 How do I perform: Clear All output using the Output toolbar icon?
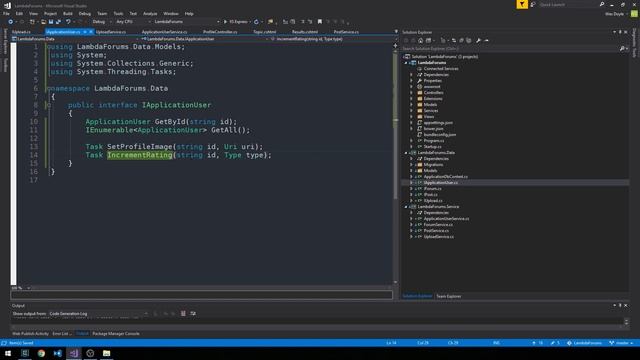click(x=183, y=313)
